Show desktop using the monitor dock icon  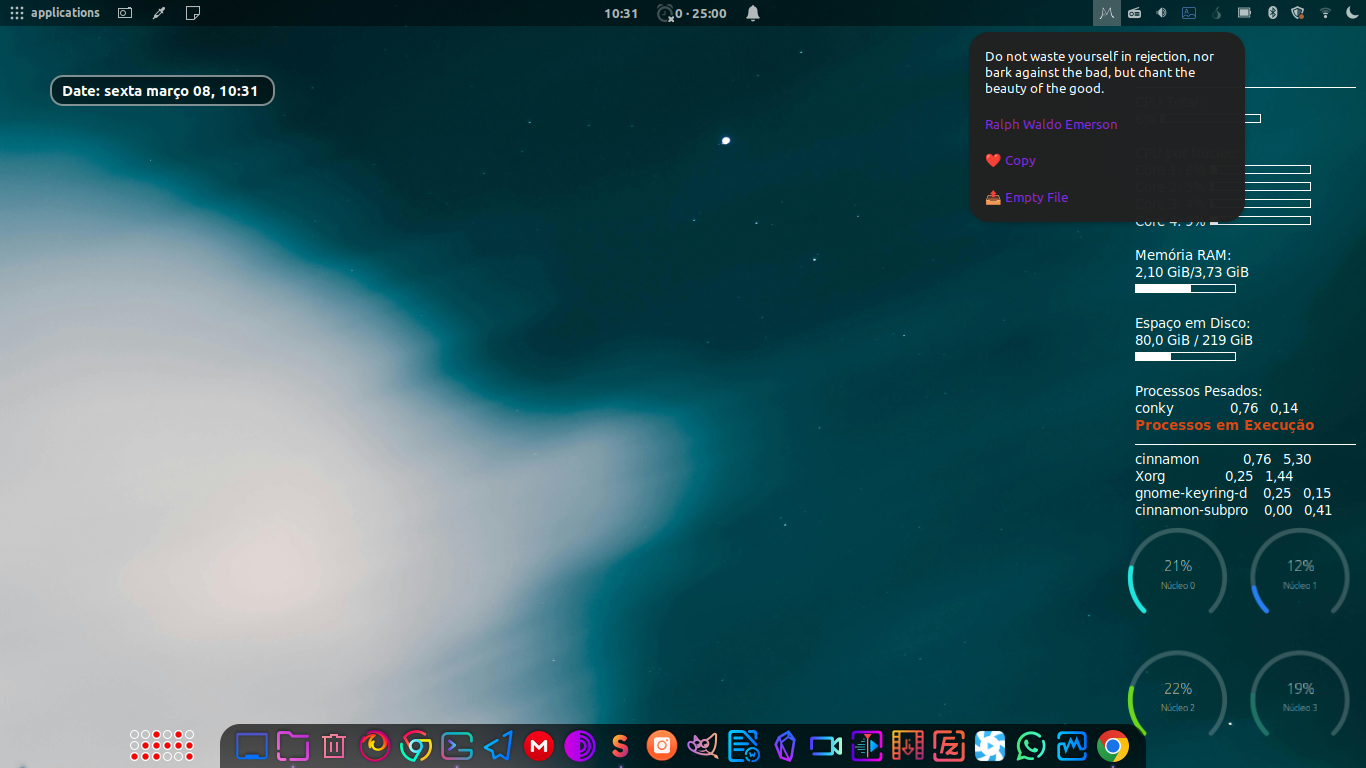click(x=251, y=746)
